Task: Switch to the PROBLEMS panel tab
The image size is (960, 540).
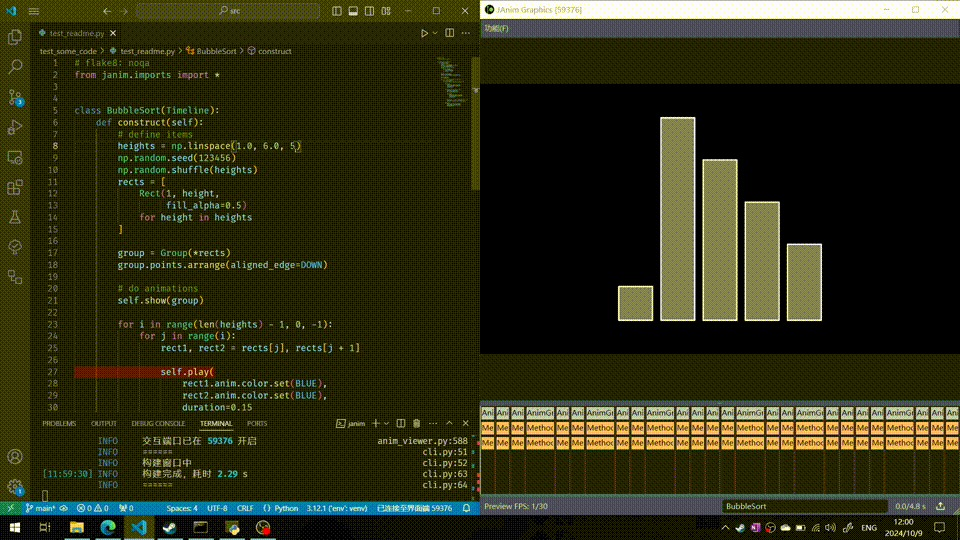Action: tap(59, 423)
